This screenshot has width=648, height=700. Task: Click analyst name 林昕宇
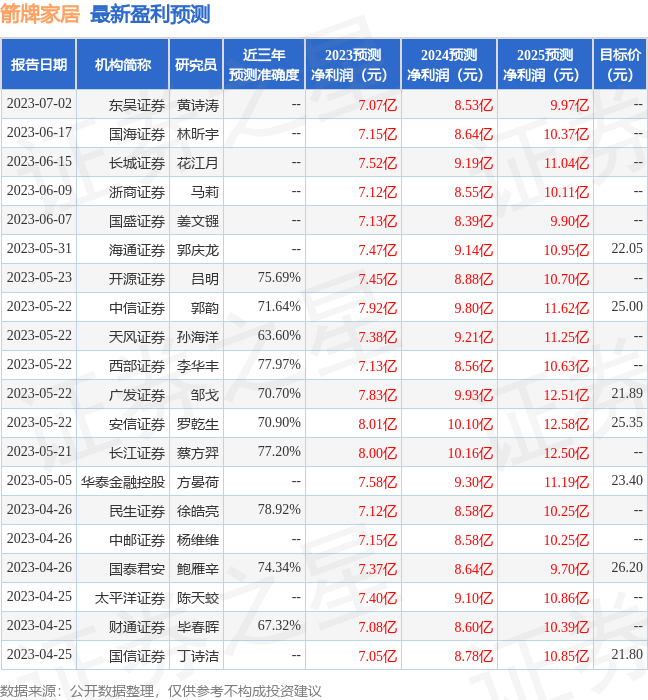(198, 134)
